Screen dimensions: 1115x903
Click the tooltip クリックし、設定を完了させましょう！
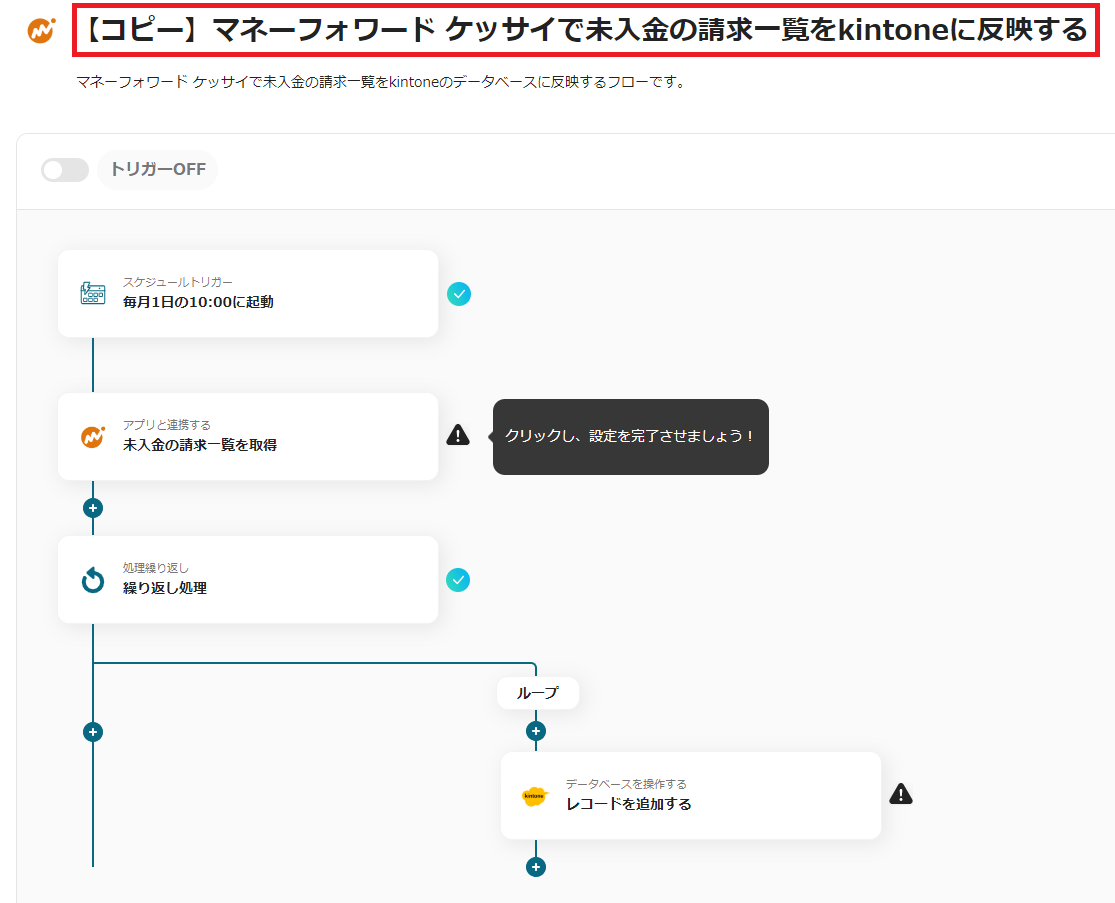click(631, 437)
